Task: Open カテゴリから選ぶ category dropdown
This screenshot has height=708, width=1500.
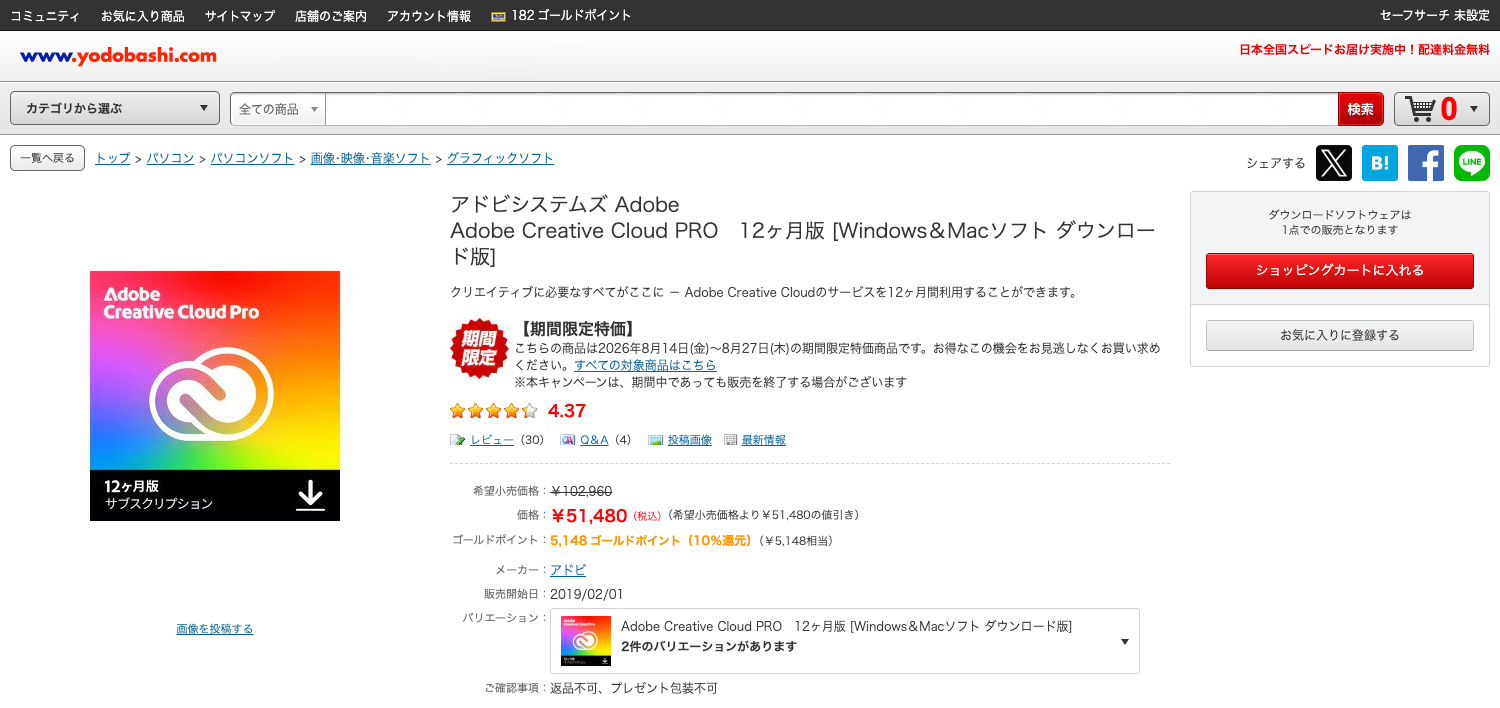Action: 115,109
